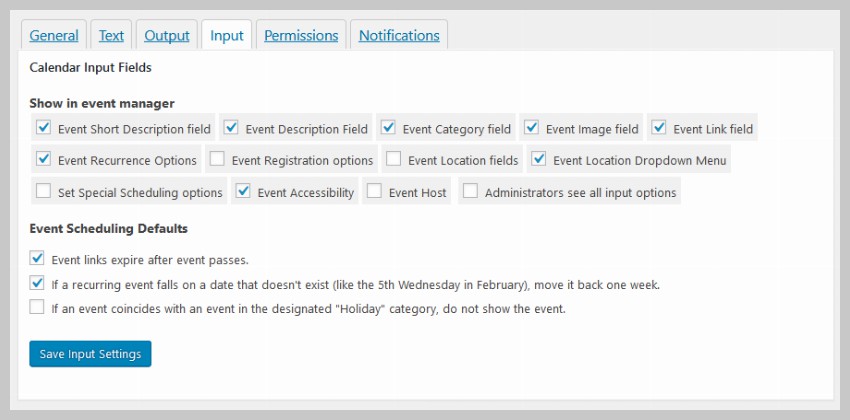Switch to the Text tab
The width and height of the screenshot is (850, 420).
[111, 35]
